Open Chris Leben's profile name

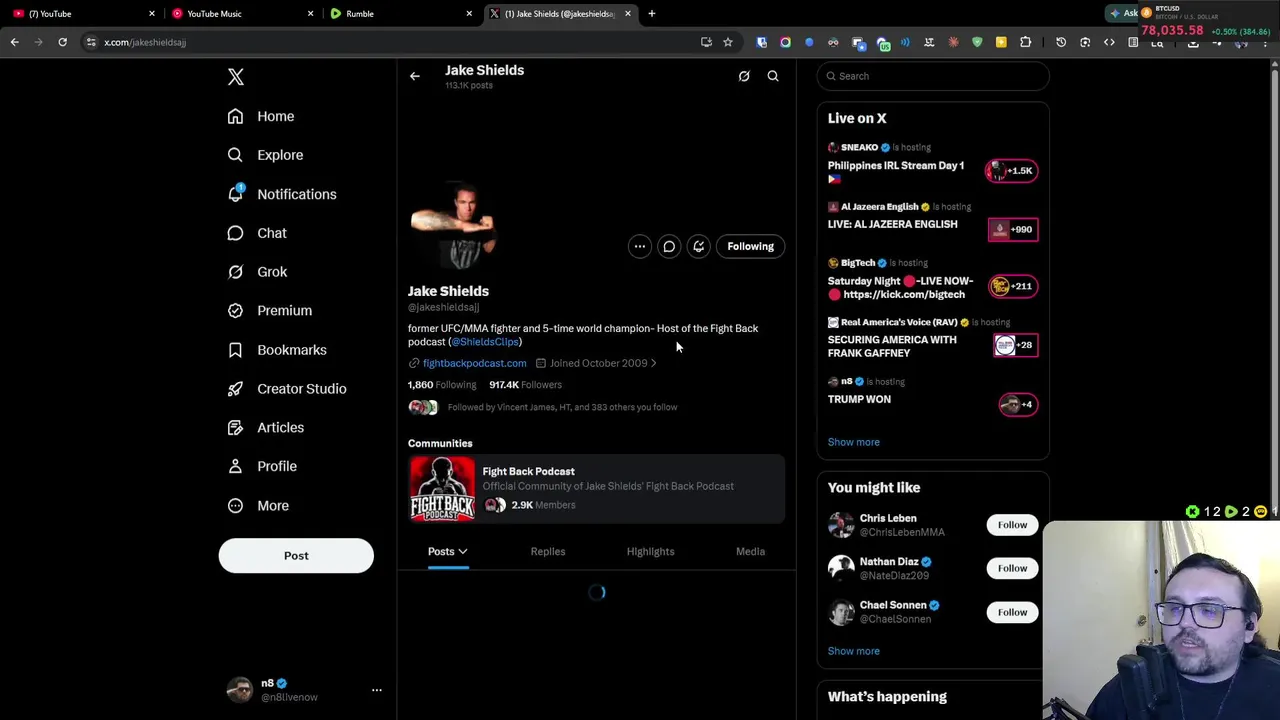pyautogui.click(x=888, y=518)
